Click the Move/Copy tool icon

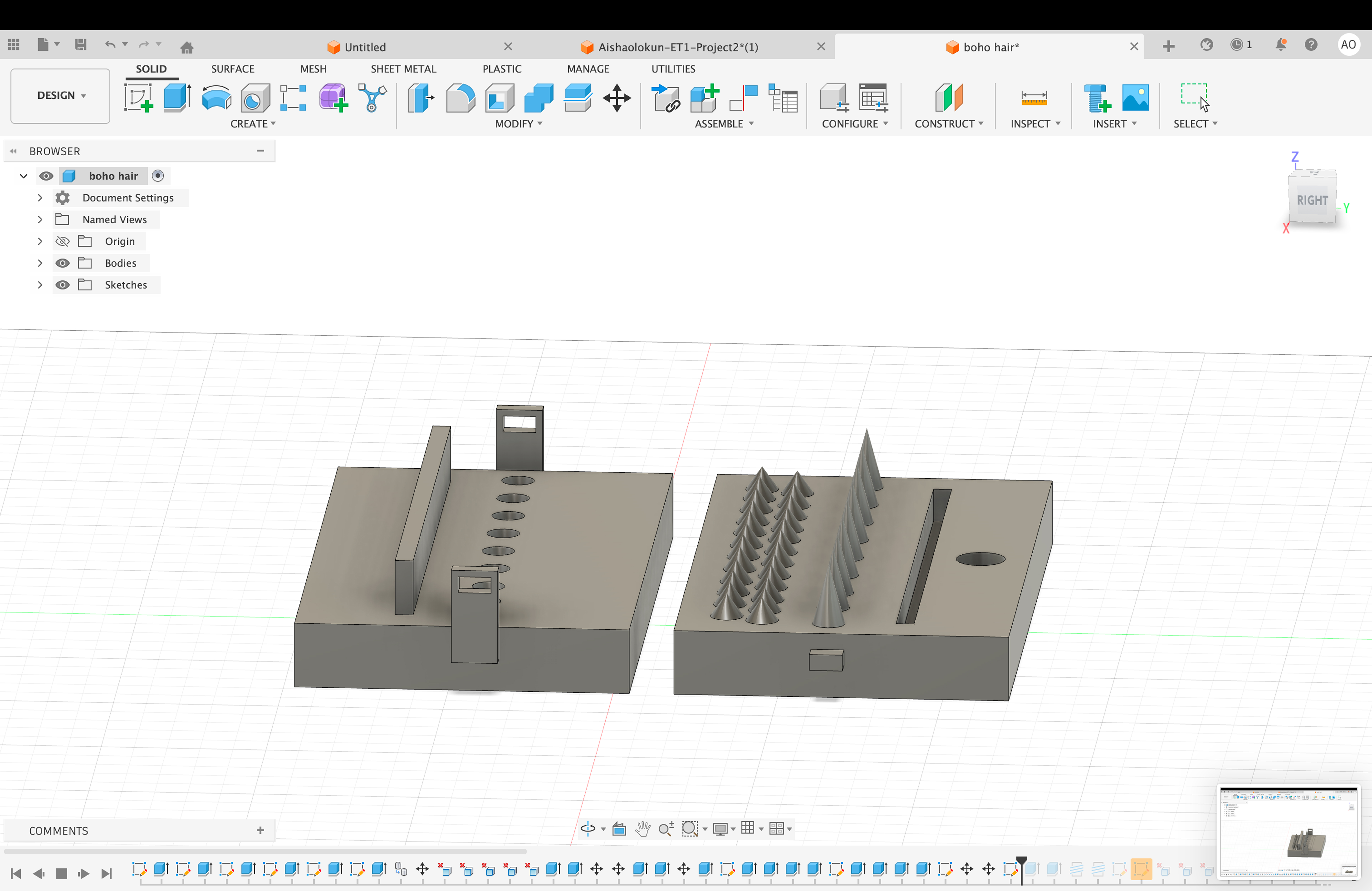pyautogui.click(x=617, y=98)
